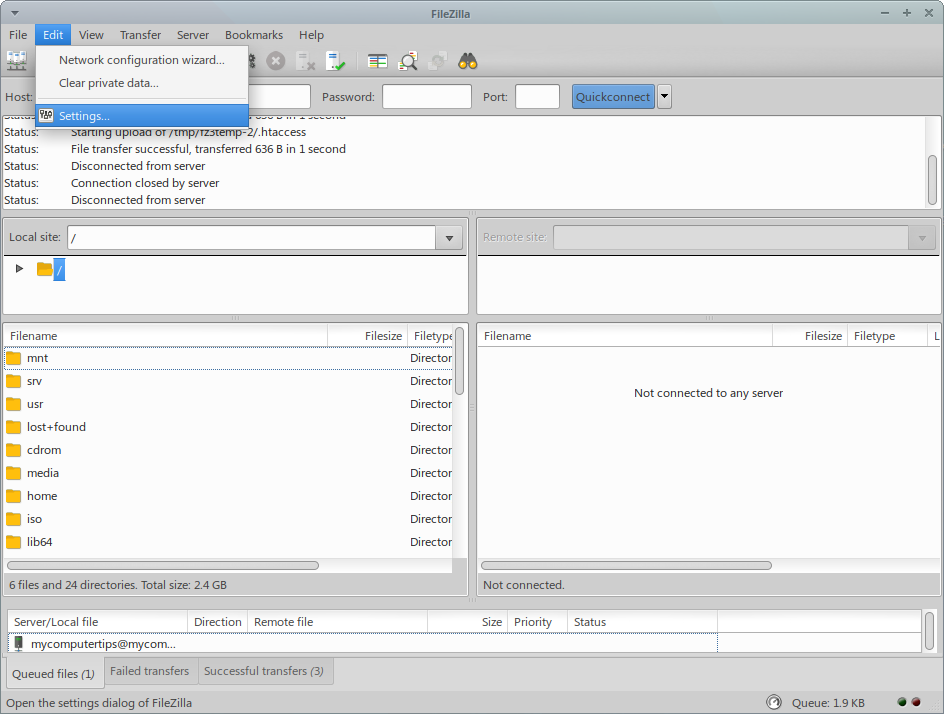This screenshot has width=944, height=714.
Task: Open the Quickconnect history dropdown arrow
Action: 664,96
